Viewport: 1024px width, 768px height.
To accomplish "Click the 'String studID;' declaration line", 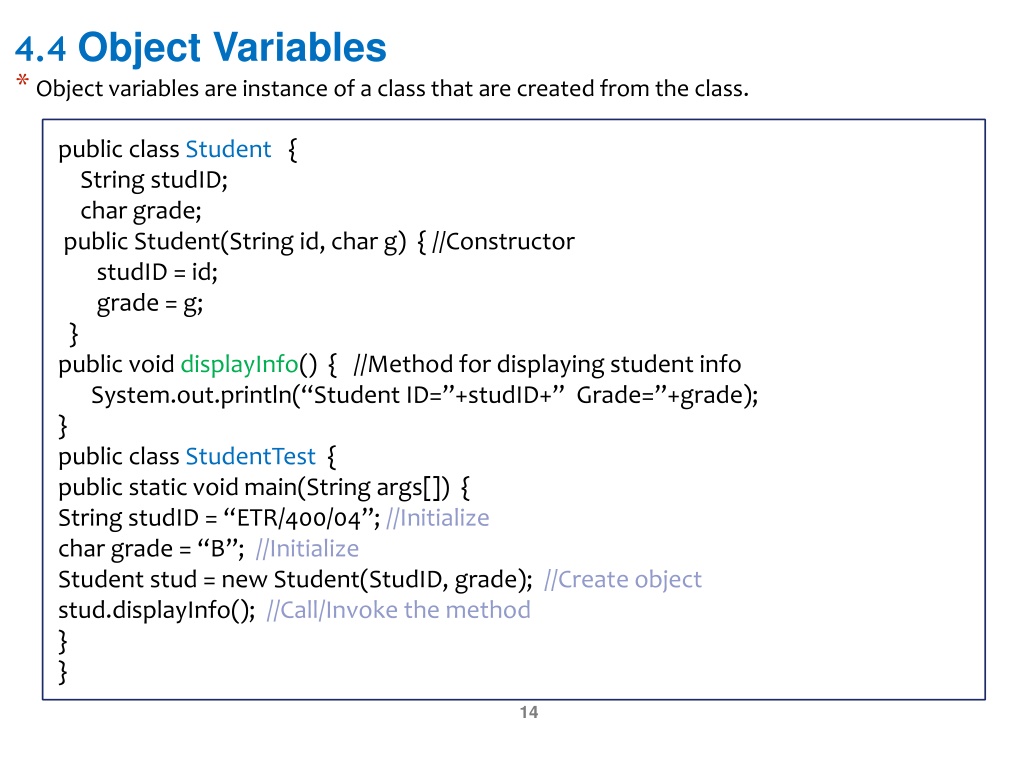I will coord(154,180).
